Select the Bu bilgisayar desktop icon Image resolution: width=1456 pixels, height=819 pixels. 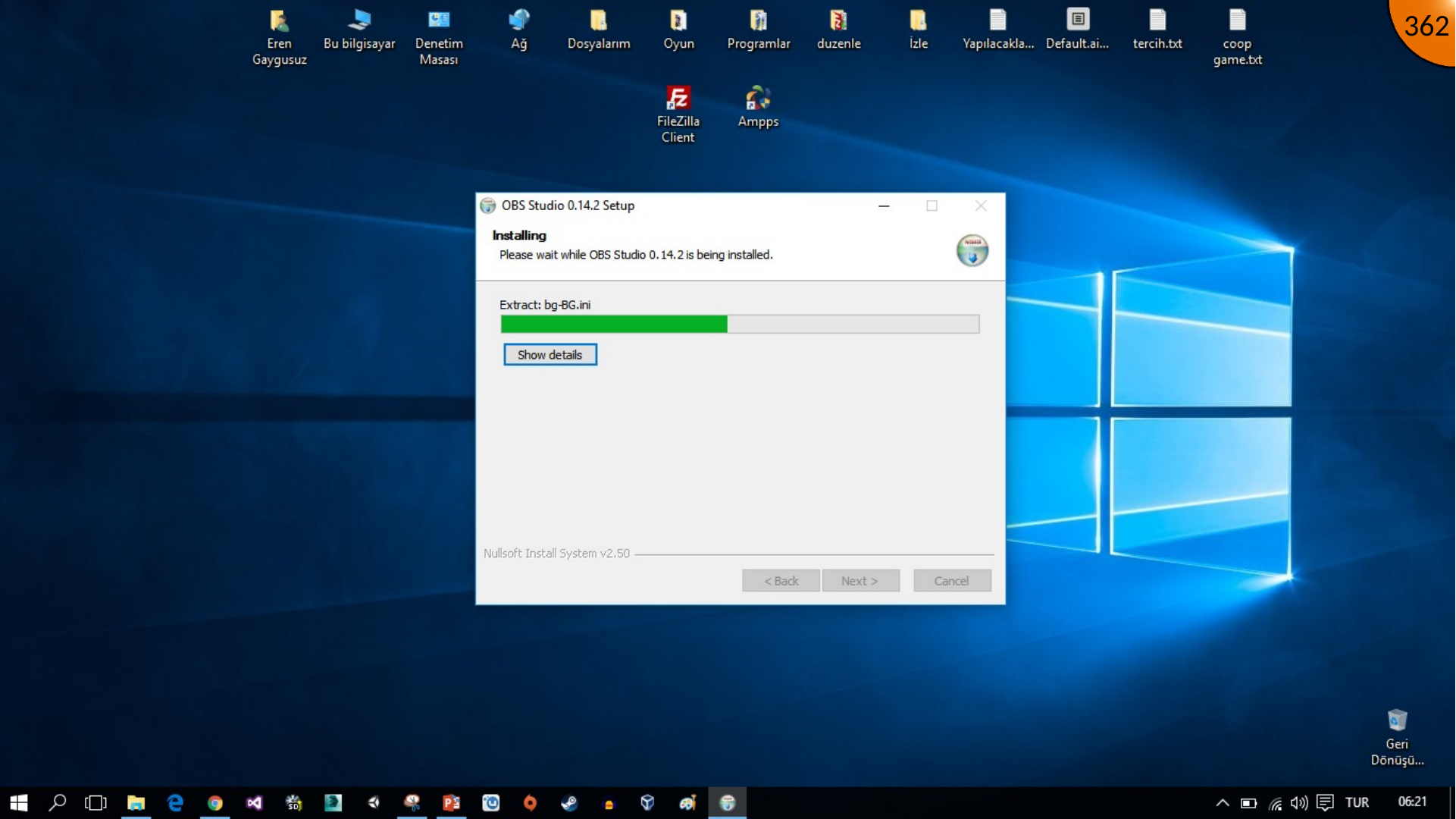[x=359, y=30]
